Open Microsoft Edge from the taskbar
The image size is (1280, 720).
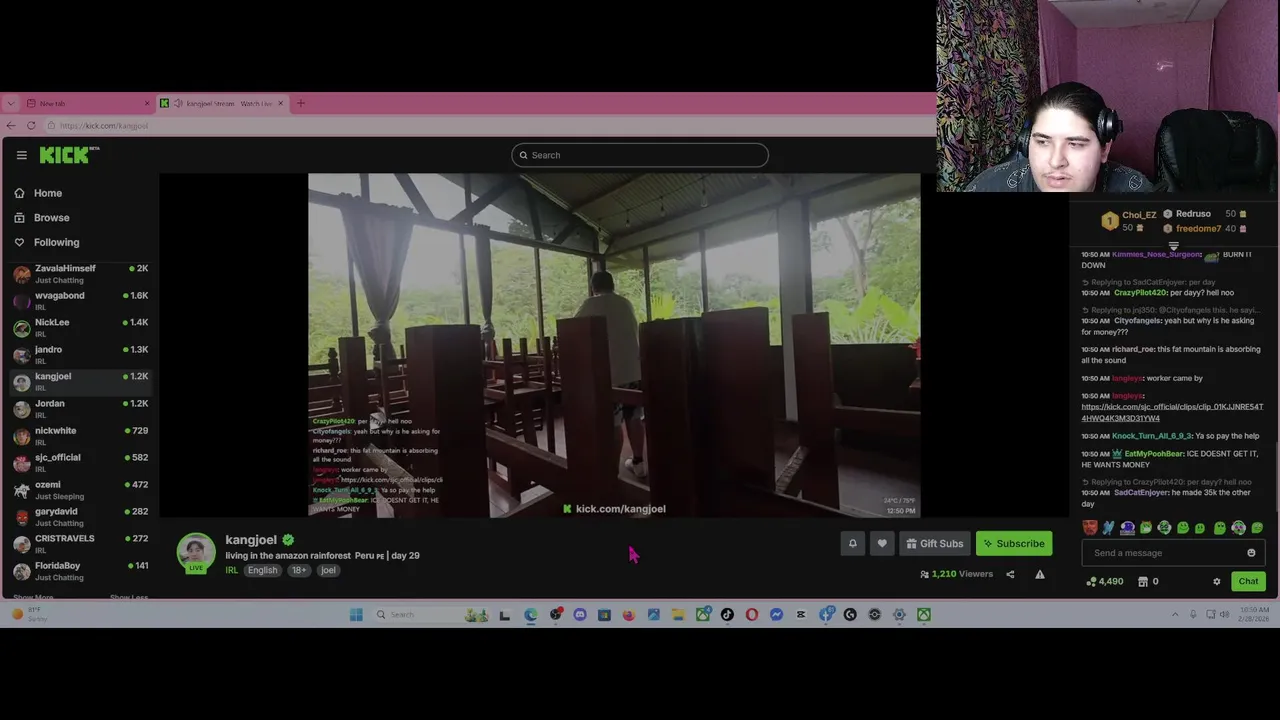click(x=530, y=615)
